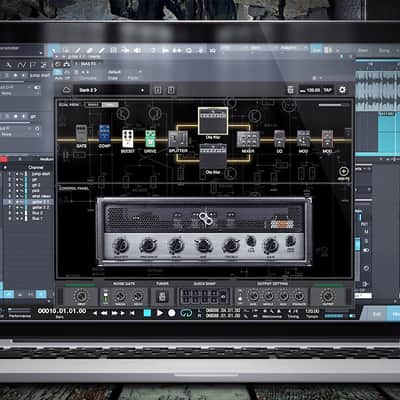The image size is (400, 400).
Task: Adjust first large knob on amp head
Action: [x=121, y=246]
